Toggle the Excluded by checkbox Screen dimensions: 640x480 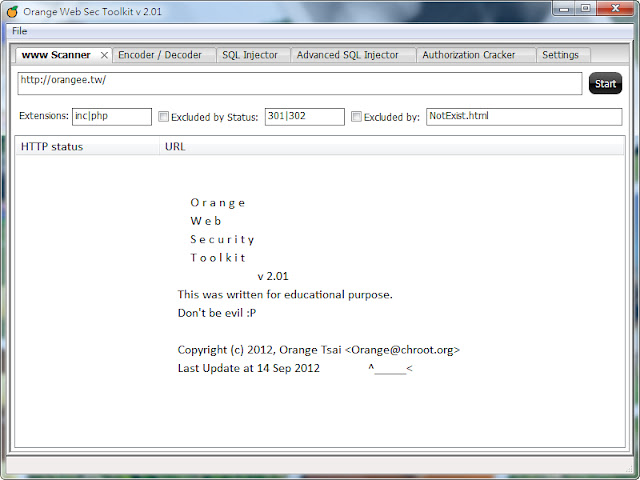pyautogui.click(x=357, y=117)
